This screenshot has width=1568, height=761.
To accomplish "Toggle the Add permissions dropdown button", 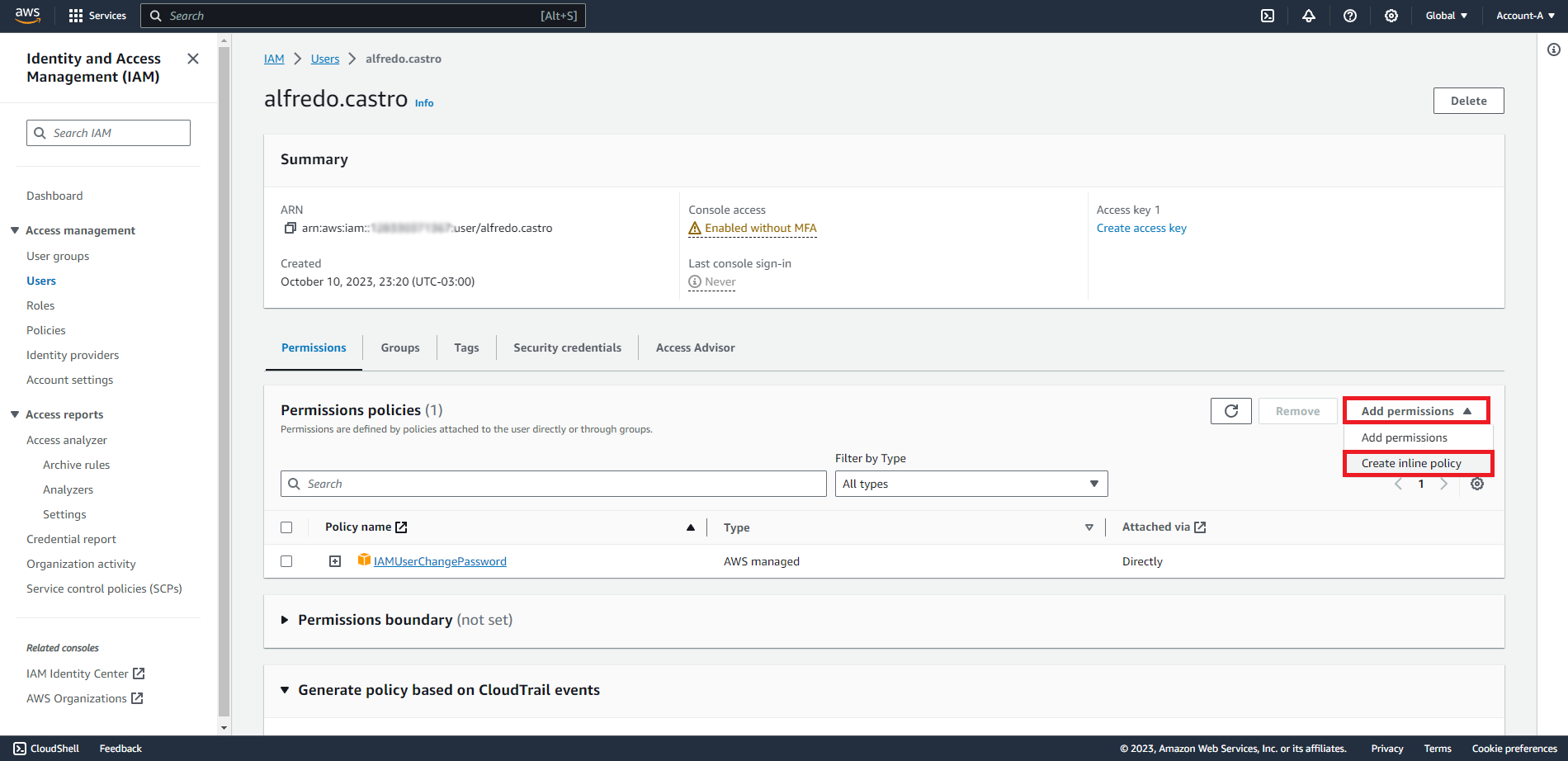I will tap(1416, 411).
